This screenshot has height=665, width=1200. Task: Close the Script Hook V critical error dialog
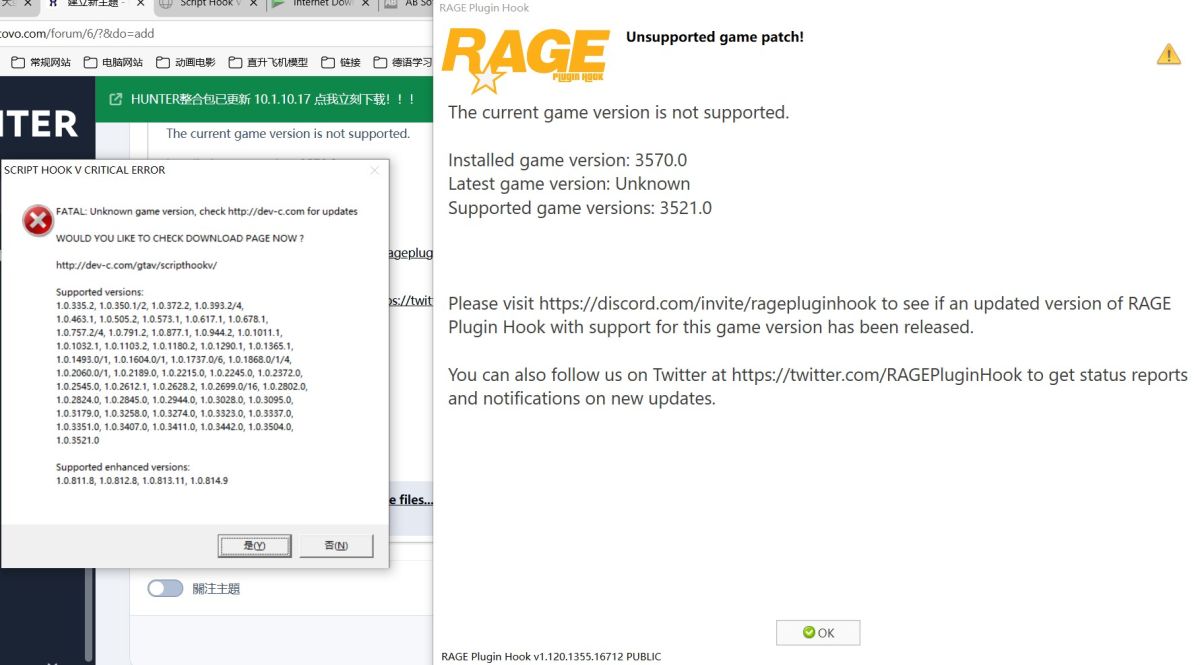click(x=375, y=170)
